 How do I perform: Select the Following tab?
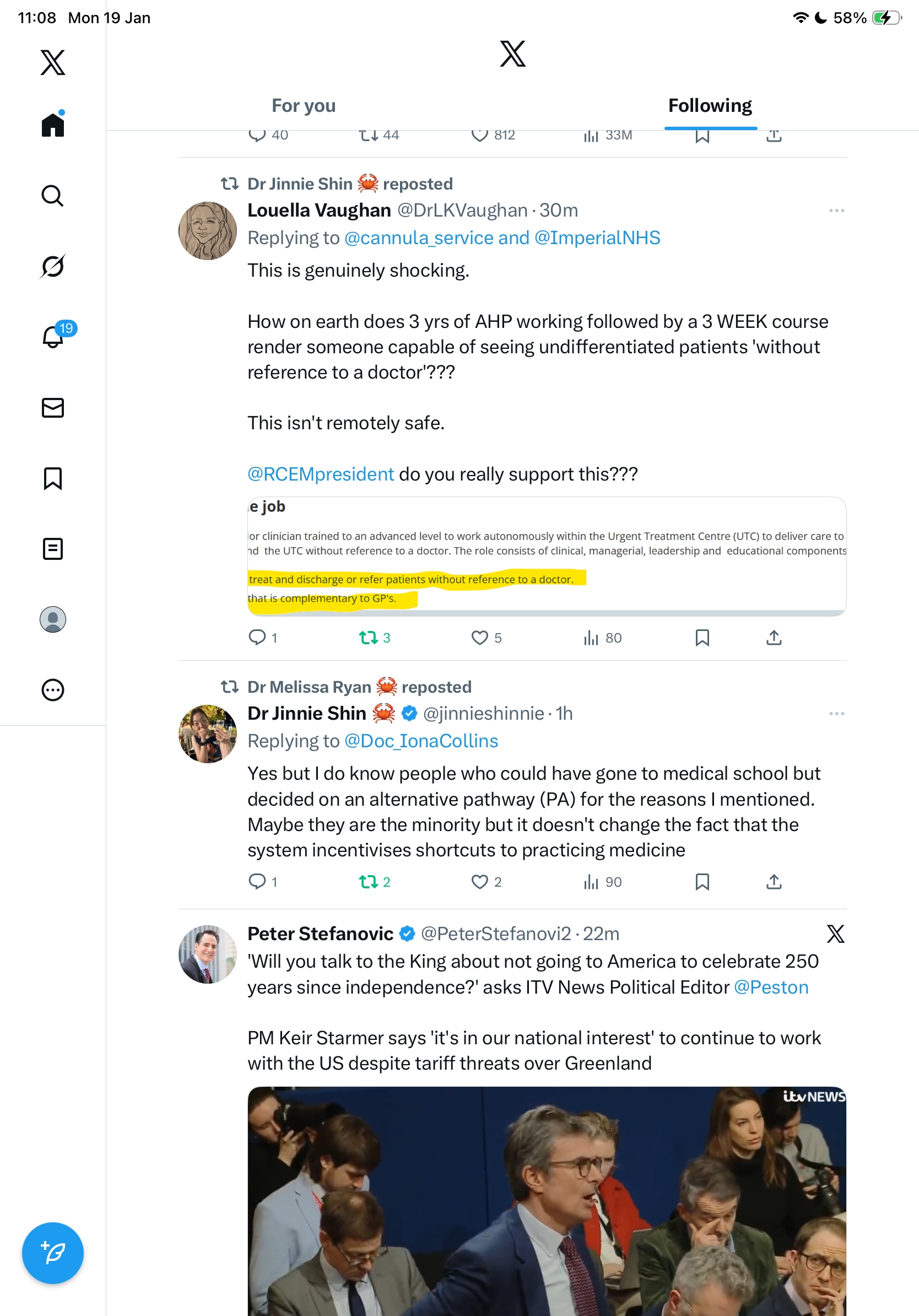click(710, 106)
